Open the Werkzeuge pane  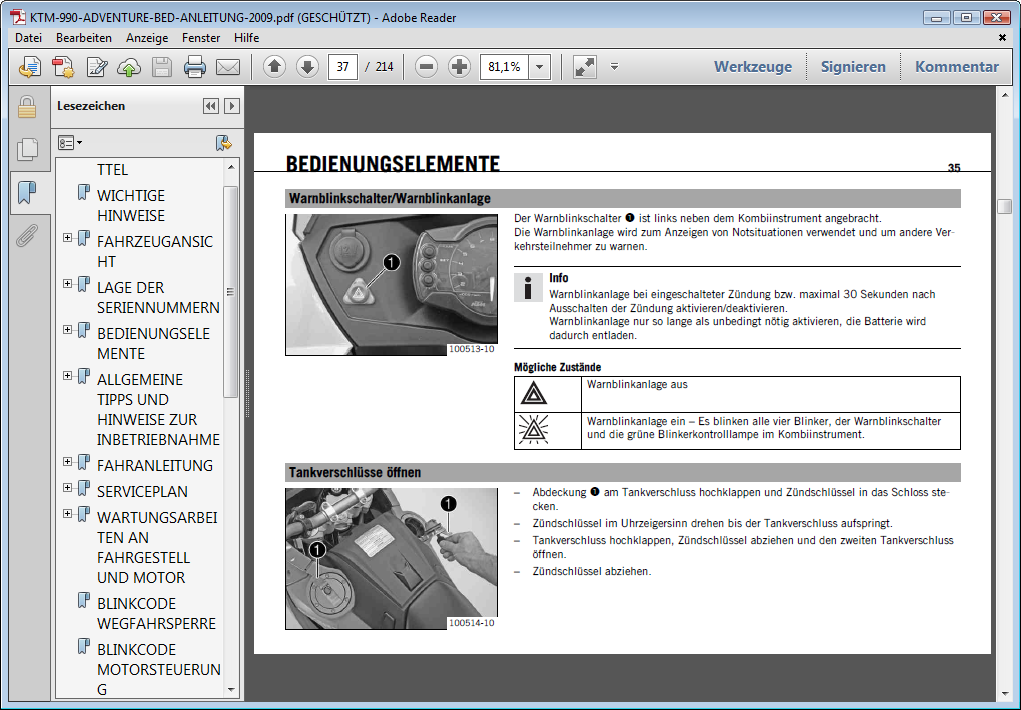click(x=752, y=67)
